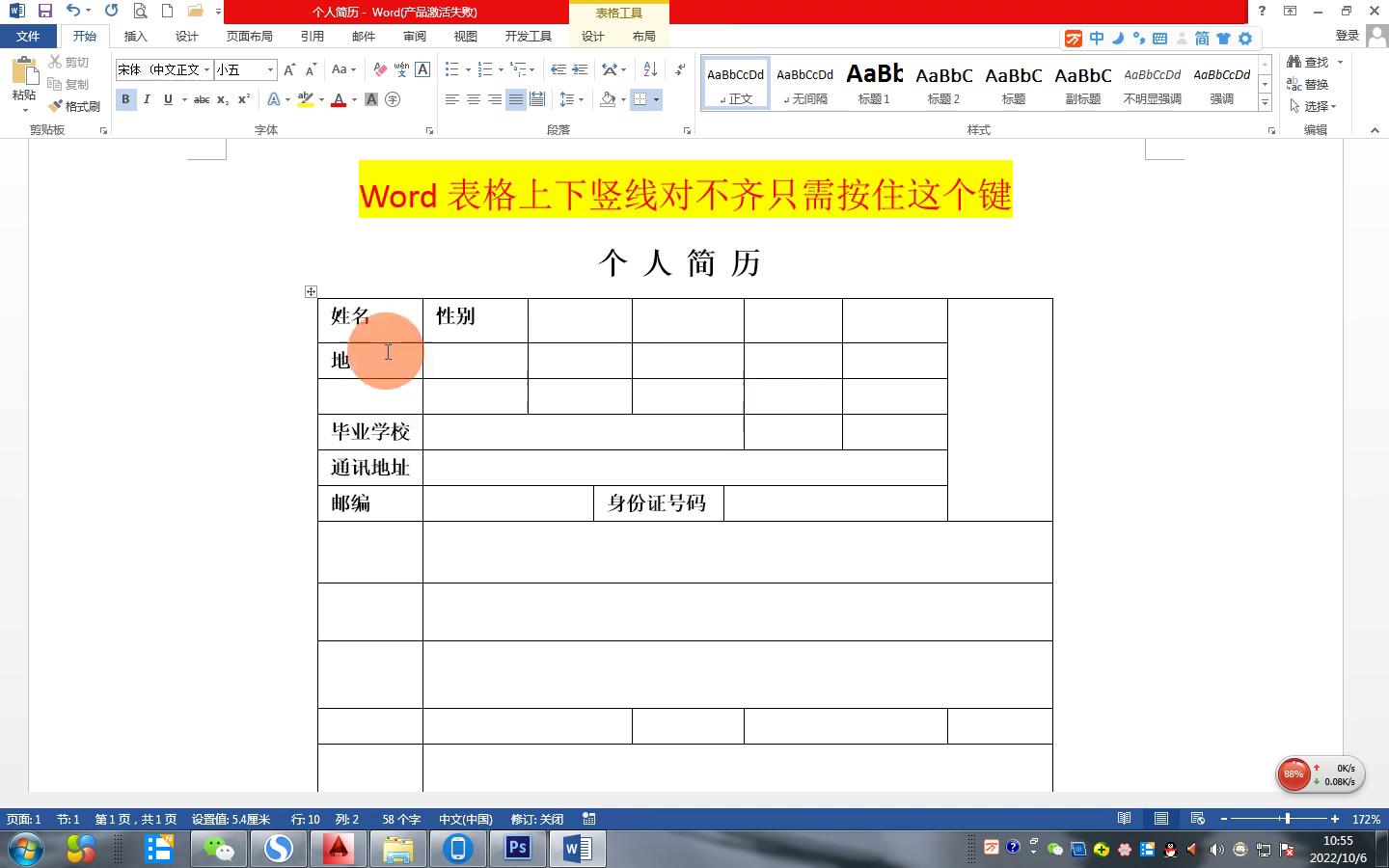Open the 插入 (Insert) ribbon tab

(135, 37)
